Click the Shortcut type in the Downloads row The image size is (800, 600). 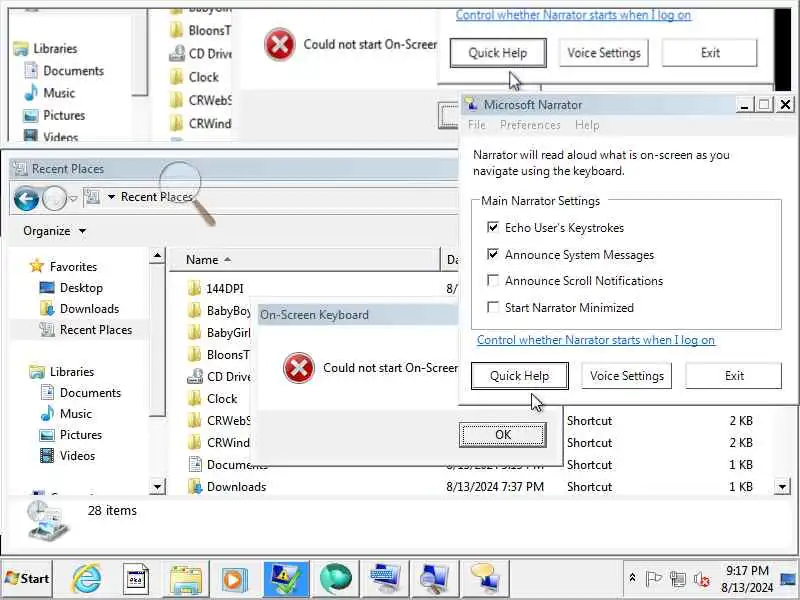589,487
